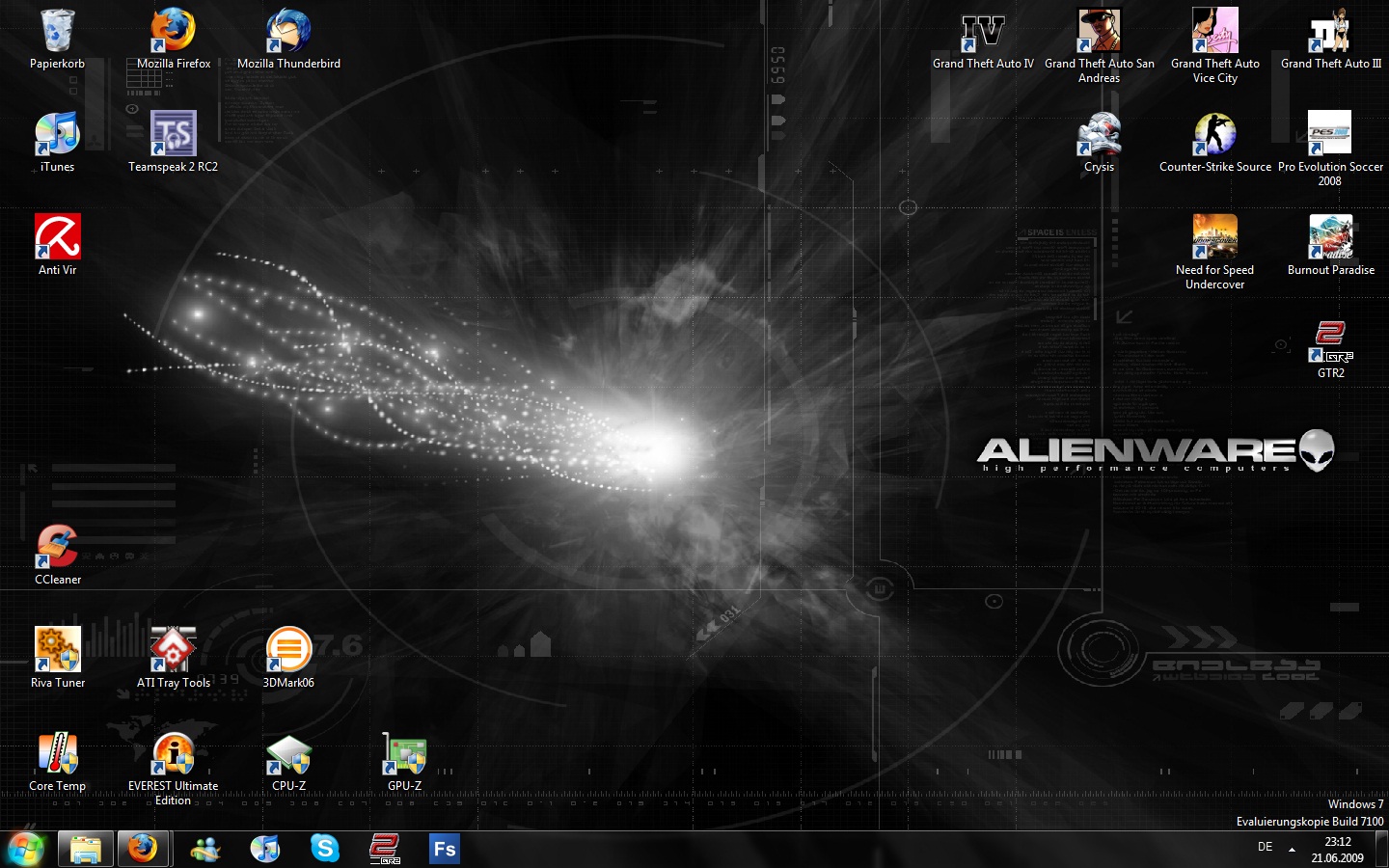Launch the 3DMark06 benchmark shortcut
Viewport: 1389px width, 868px height.
288,651
